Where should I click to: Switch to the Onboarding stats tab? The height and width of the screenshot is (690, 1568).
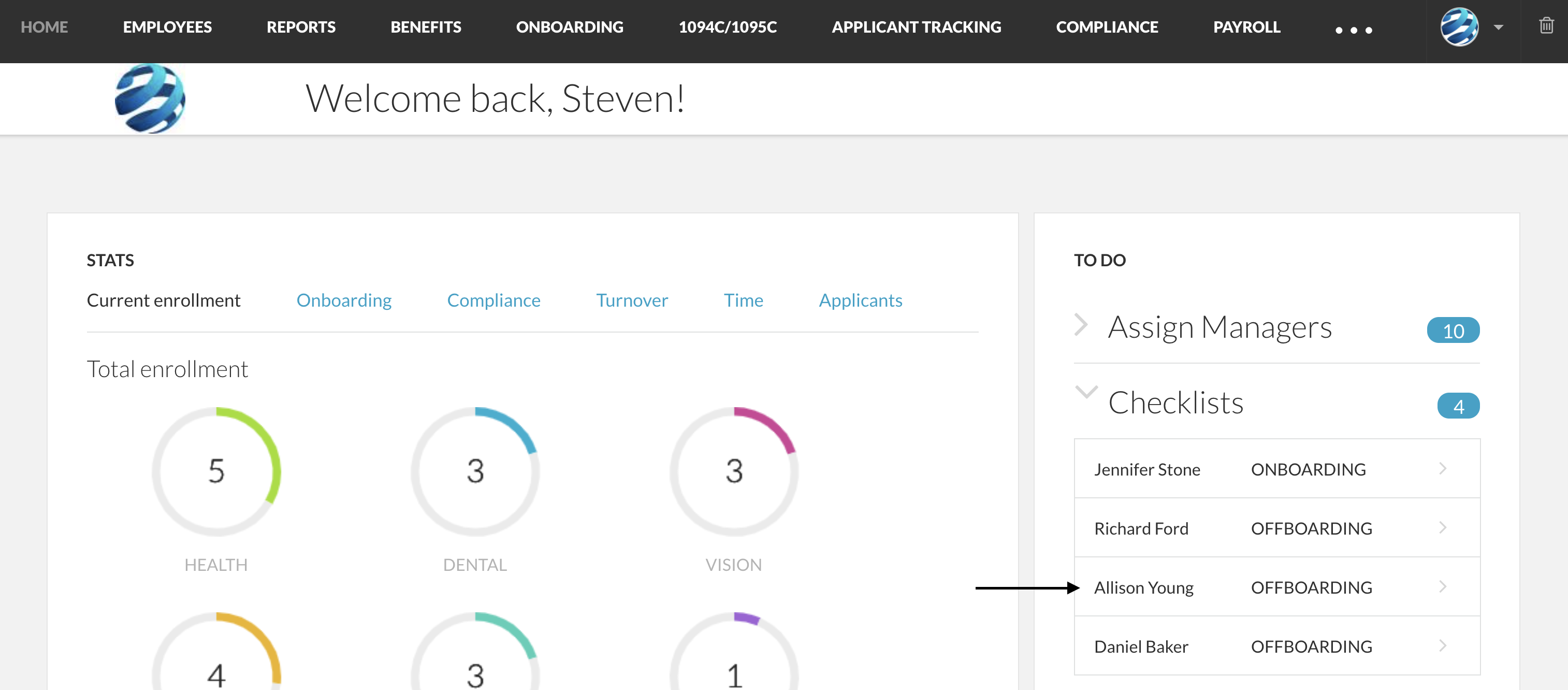(344, 300)
